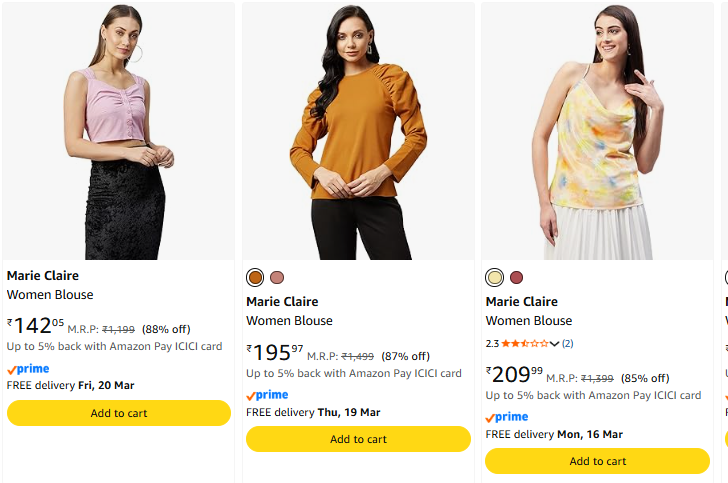The width and height of the screenshot is (728, 483).
Task: Open the yellow tie-dye camisole image
Action: (x=597, y=130)
